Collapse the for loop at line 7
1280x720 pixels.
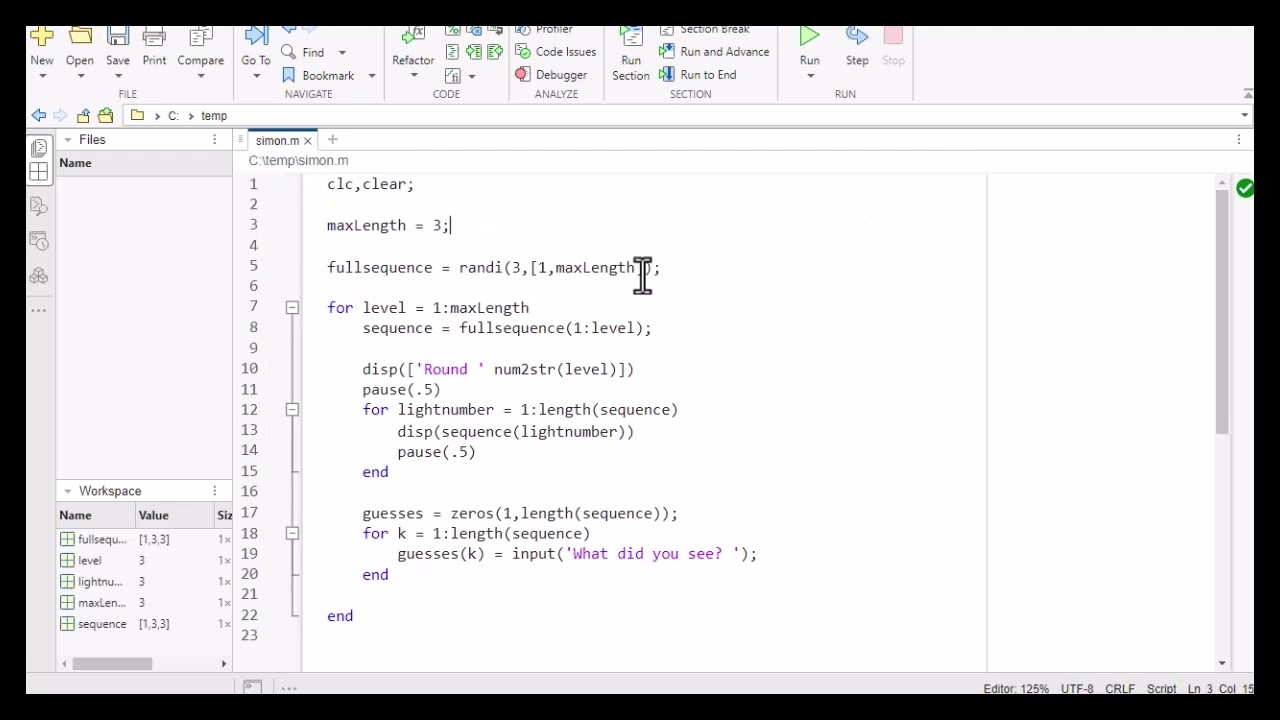292,308
